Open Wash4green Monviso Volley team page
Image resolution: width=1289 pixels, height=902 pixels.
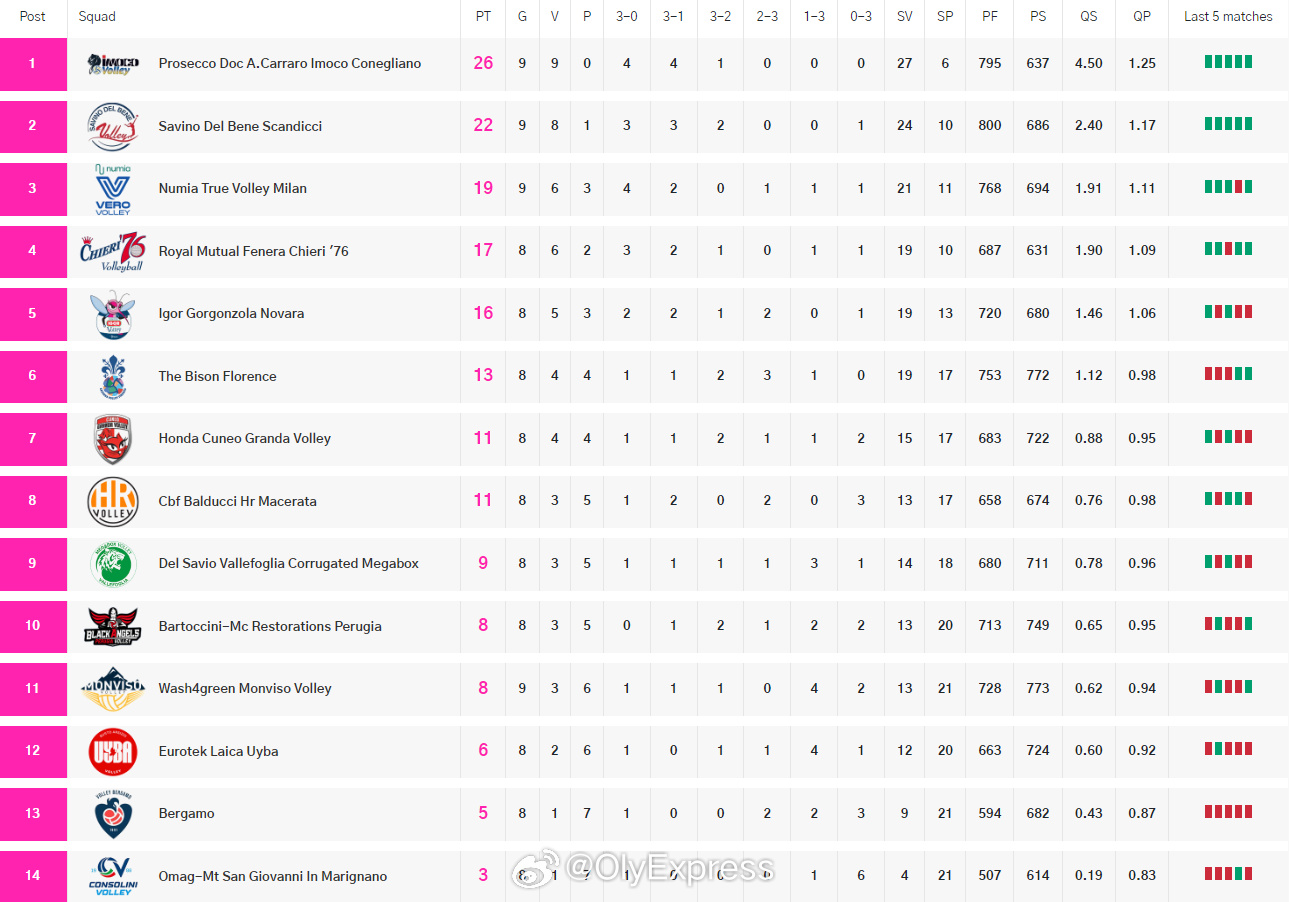tap(245, 688)
